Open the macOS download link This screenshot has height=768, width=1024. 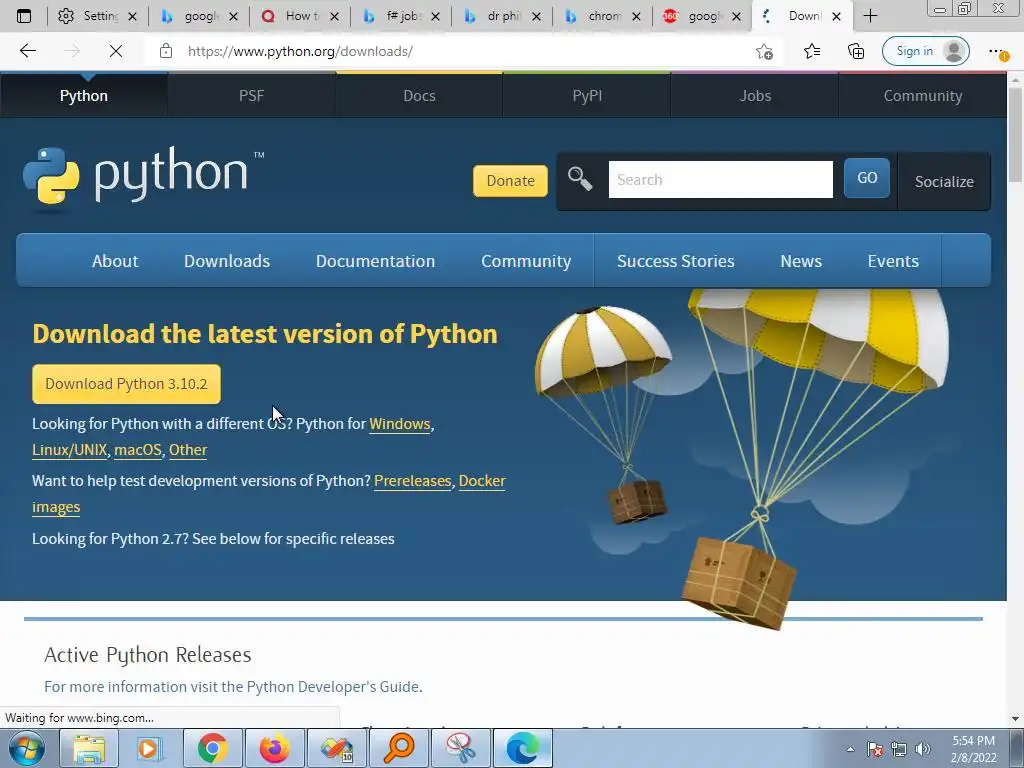click(x=138, y=450)
